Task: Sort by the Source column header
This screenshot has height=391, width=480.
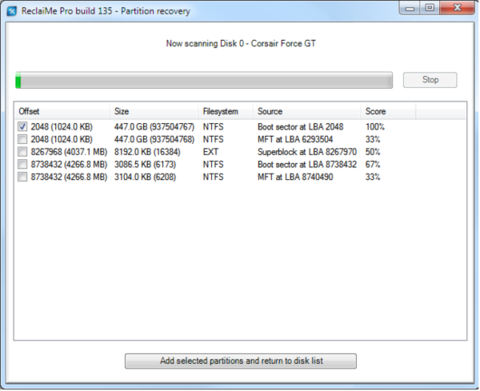Action: (307, 111)
